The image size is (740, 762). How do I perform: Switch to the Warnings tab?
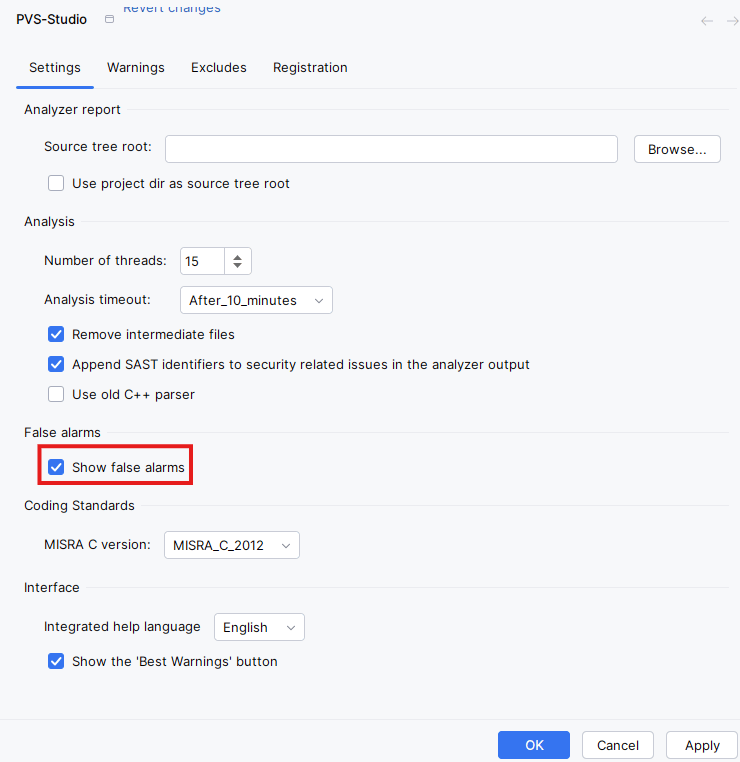tap(136, 68)
